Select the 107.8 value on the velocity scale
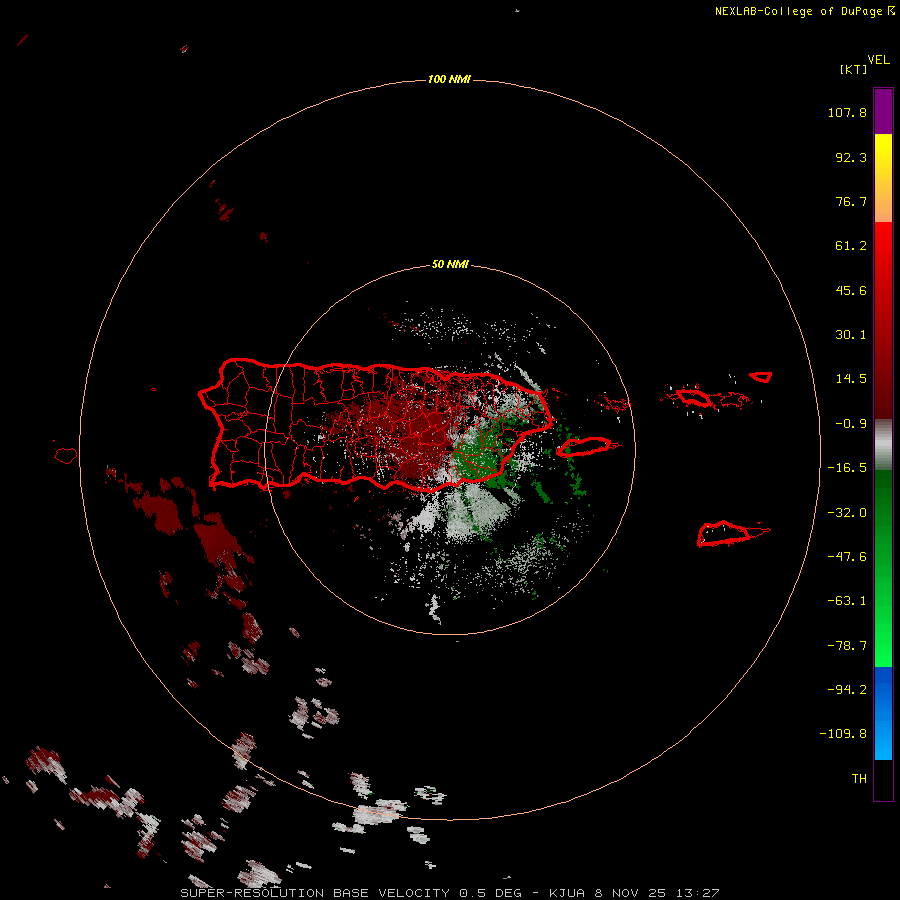 [x=847, y=112]
